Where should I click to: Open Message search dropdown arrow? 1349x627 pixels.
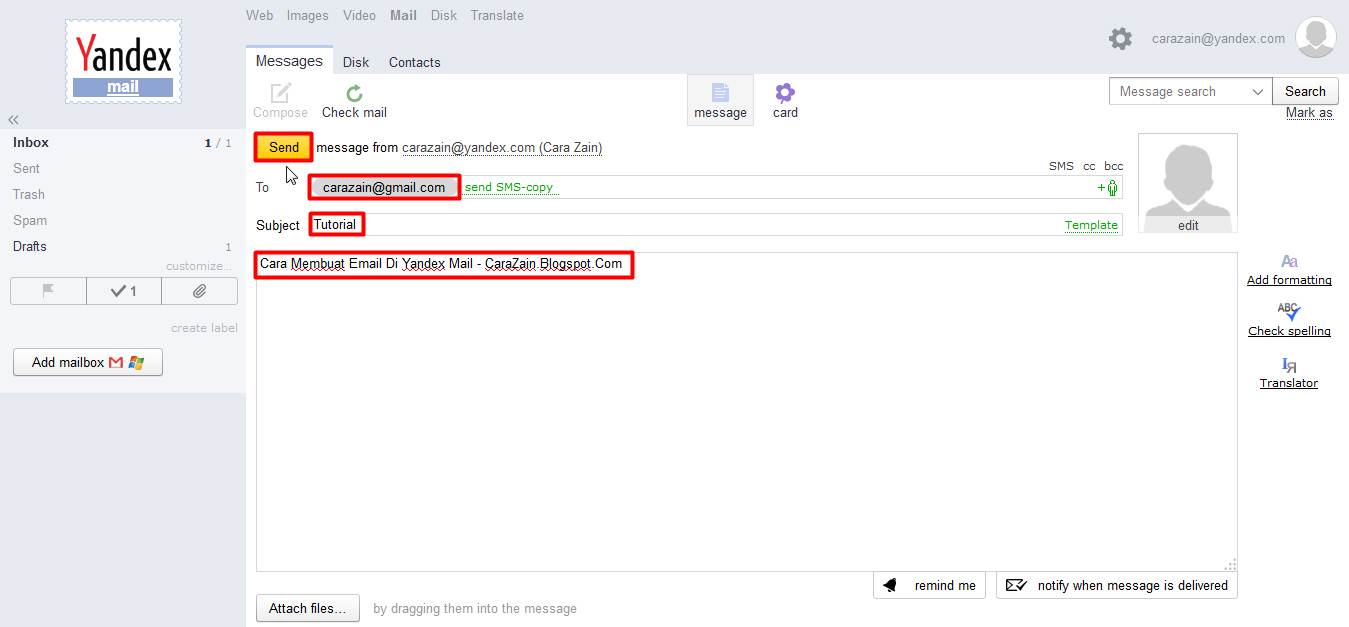pos(1258,92)
